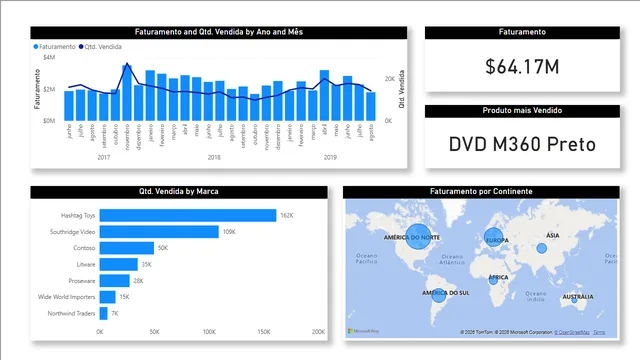Open the Terms link on map
The image size is (640, 360).
(x=599, y=332)
